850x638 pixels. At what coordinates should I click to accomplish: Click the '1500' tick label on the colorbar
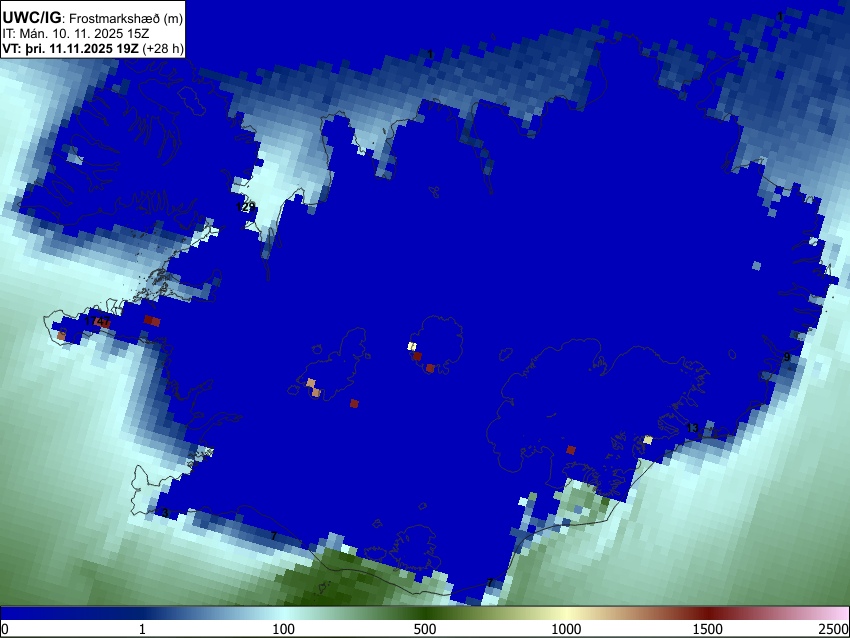[x=708, y=629]
